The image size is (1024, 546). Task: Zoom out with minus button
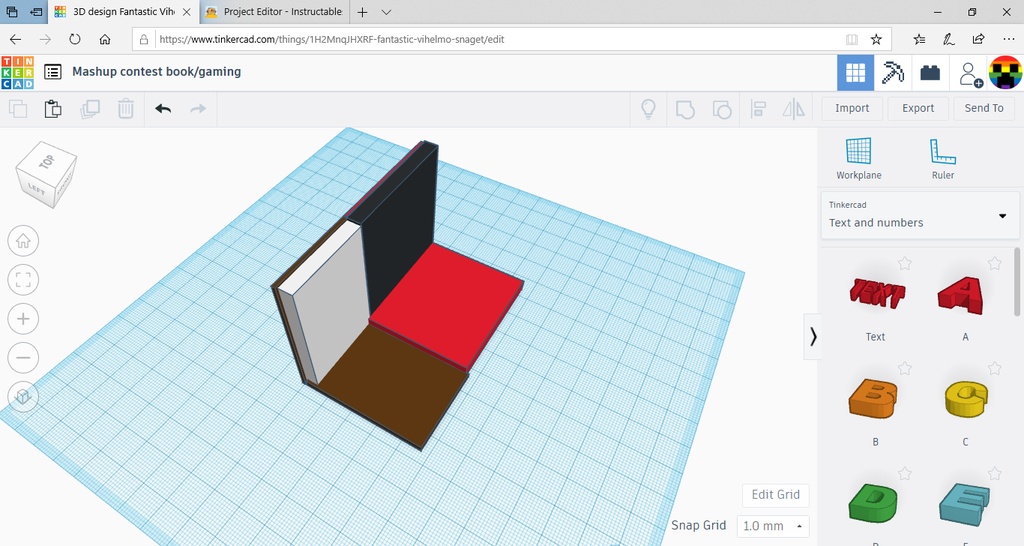tap(23, 358)
